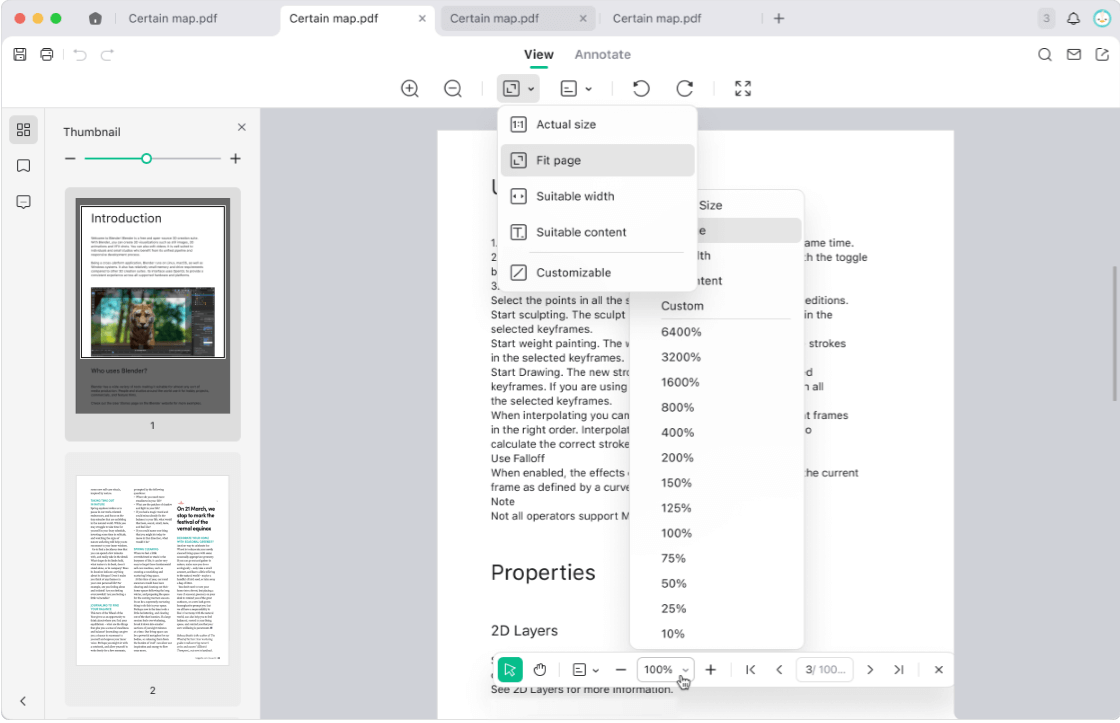This screenshot has width=1120, height=723.
Task: Decrease thumbnail size with minus button
Action: point(70,159)
